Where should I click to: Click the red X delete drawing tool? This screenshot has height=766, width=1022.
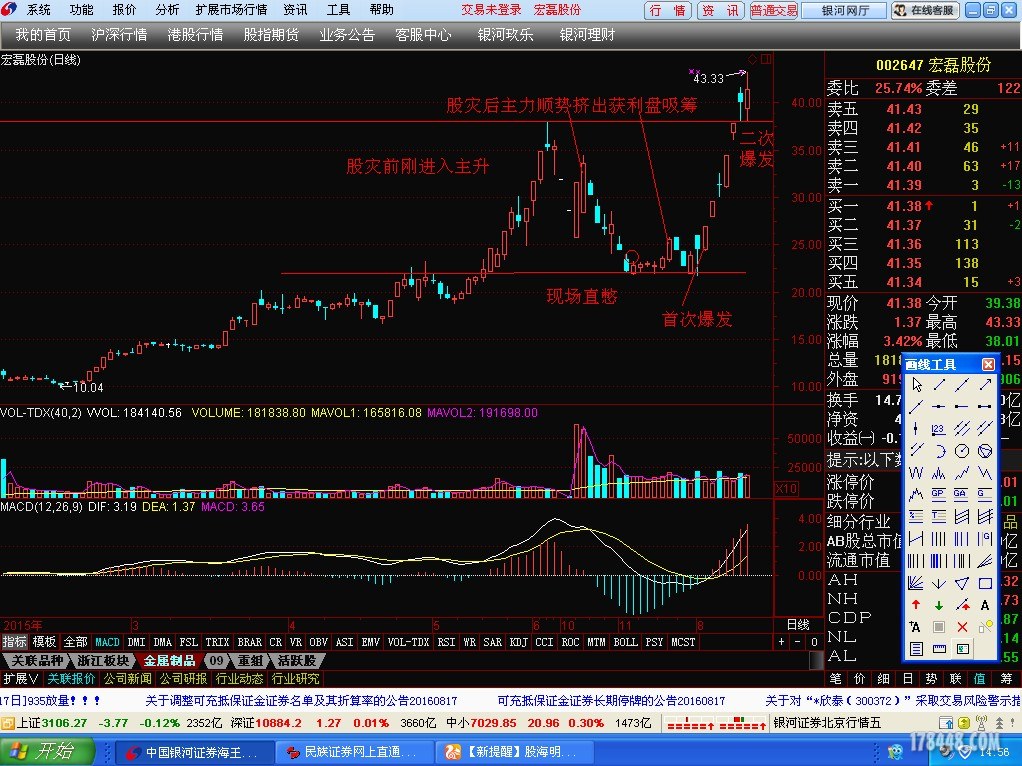tap(962, 626)
